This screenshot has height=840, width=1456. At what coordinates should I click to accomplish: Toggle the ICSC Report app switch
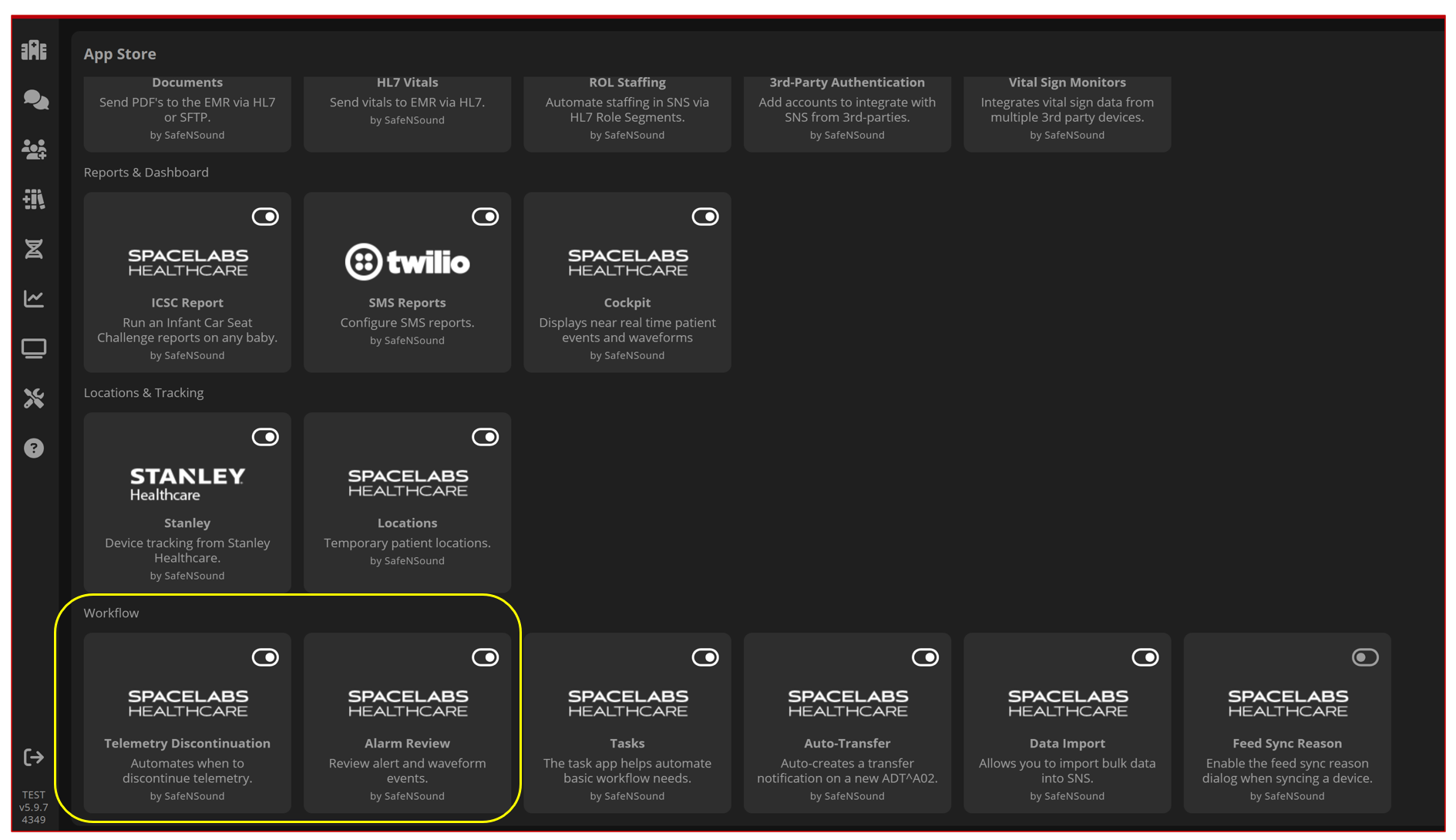265,217
